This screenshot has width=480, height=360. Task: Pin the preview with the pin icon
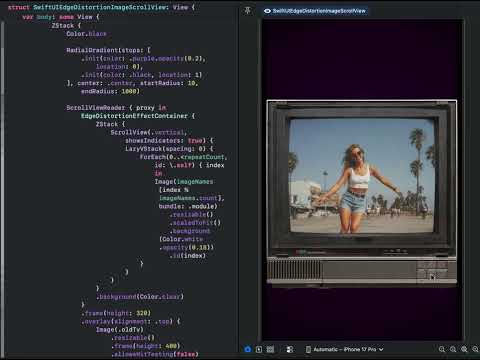tap(247, 10)
